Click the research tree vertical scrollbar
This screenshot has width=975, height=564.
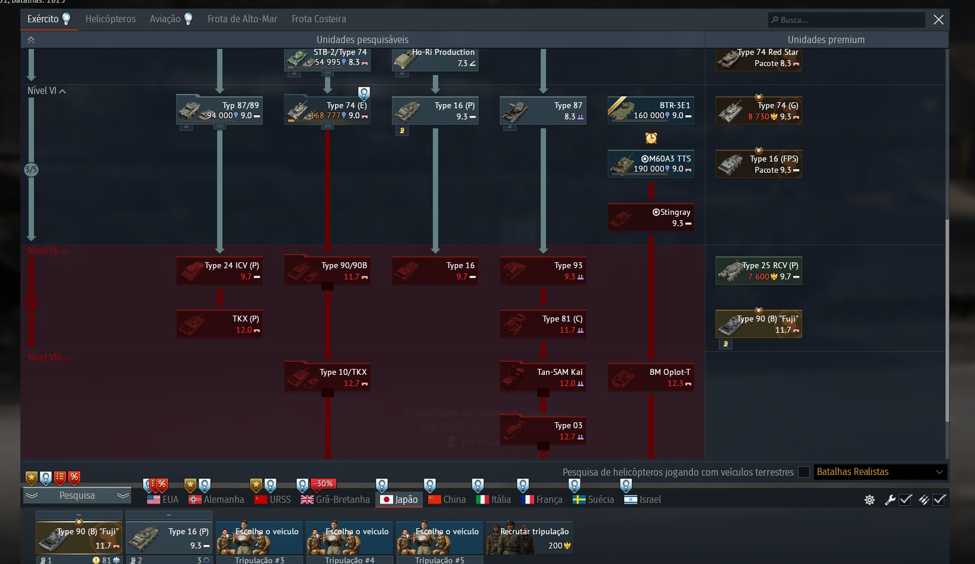(x=947, y=321)
